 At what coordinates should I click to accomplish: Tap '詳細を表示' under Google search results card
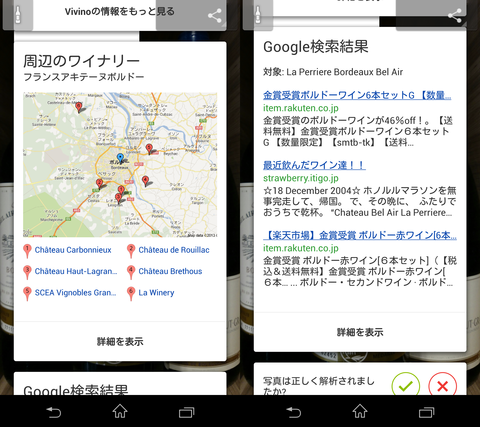pos(360,332)
